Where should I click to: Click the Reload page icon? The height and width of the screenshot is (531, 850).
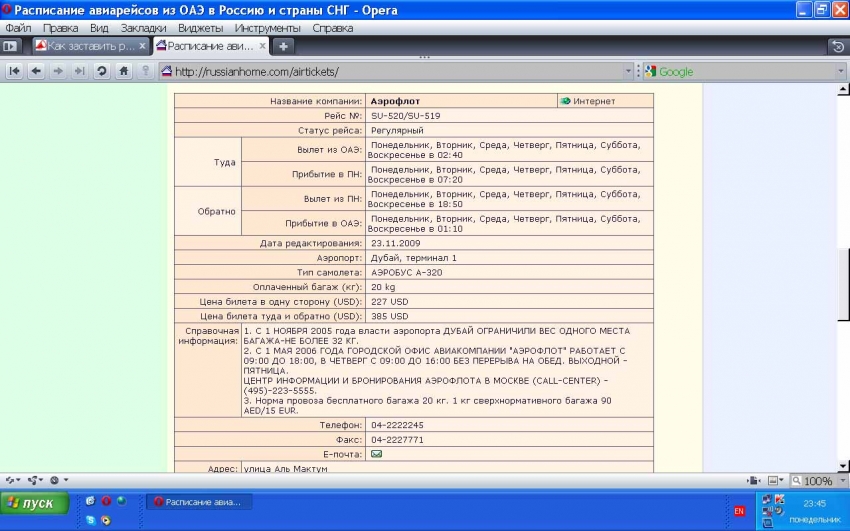[x=102, y=71]
